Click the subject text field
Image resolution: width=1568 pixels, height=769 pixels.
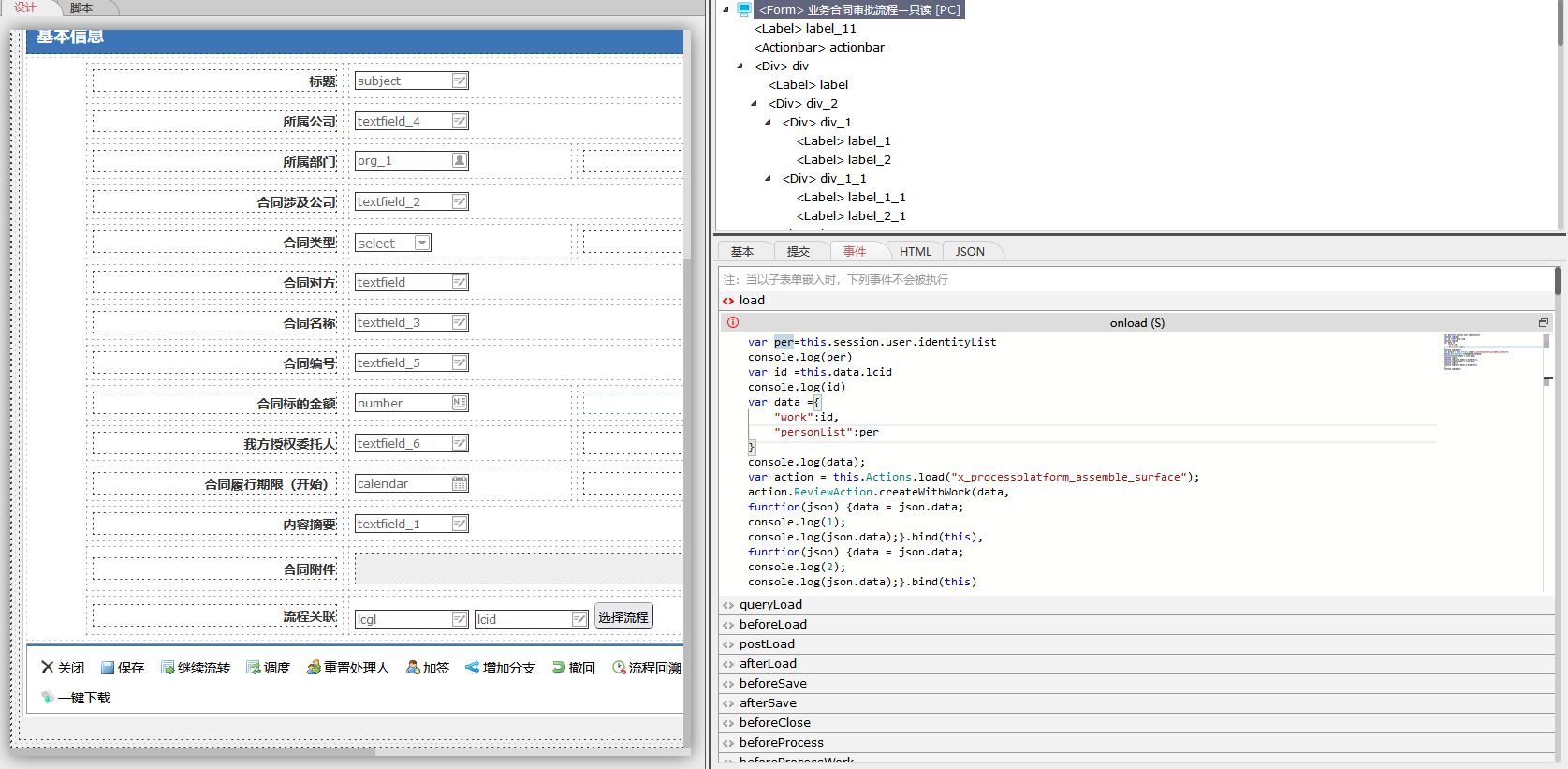[x=403, y=81]
